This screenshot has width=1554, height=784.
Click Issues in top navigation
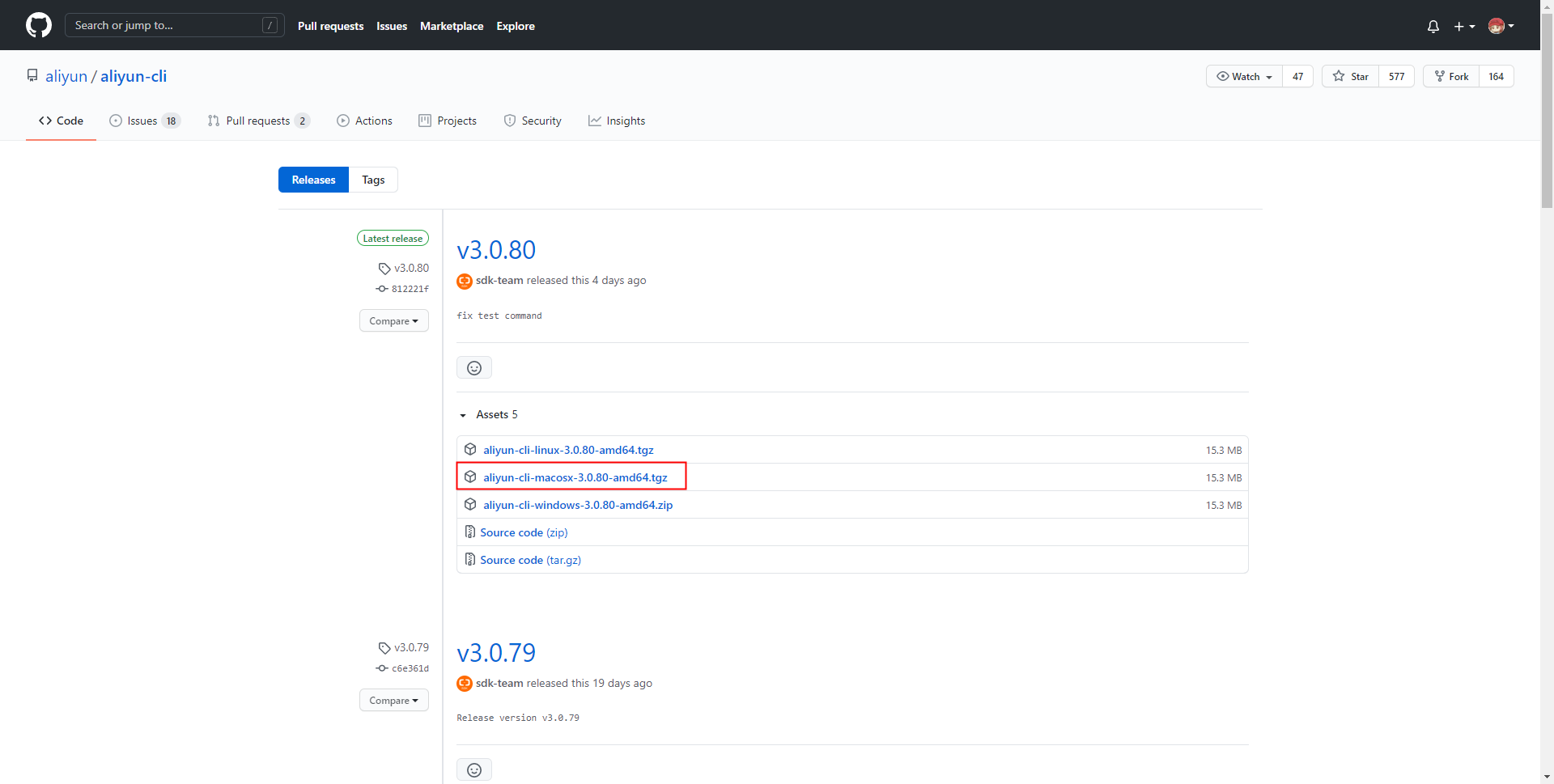(392, 26)
